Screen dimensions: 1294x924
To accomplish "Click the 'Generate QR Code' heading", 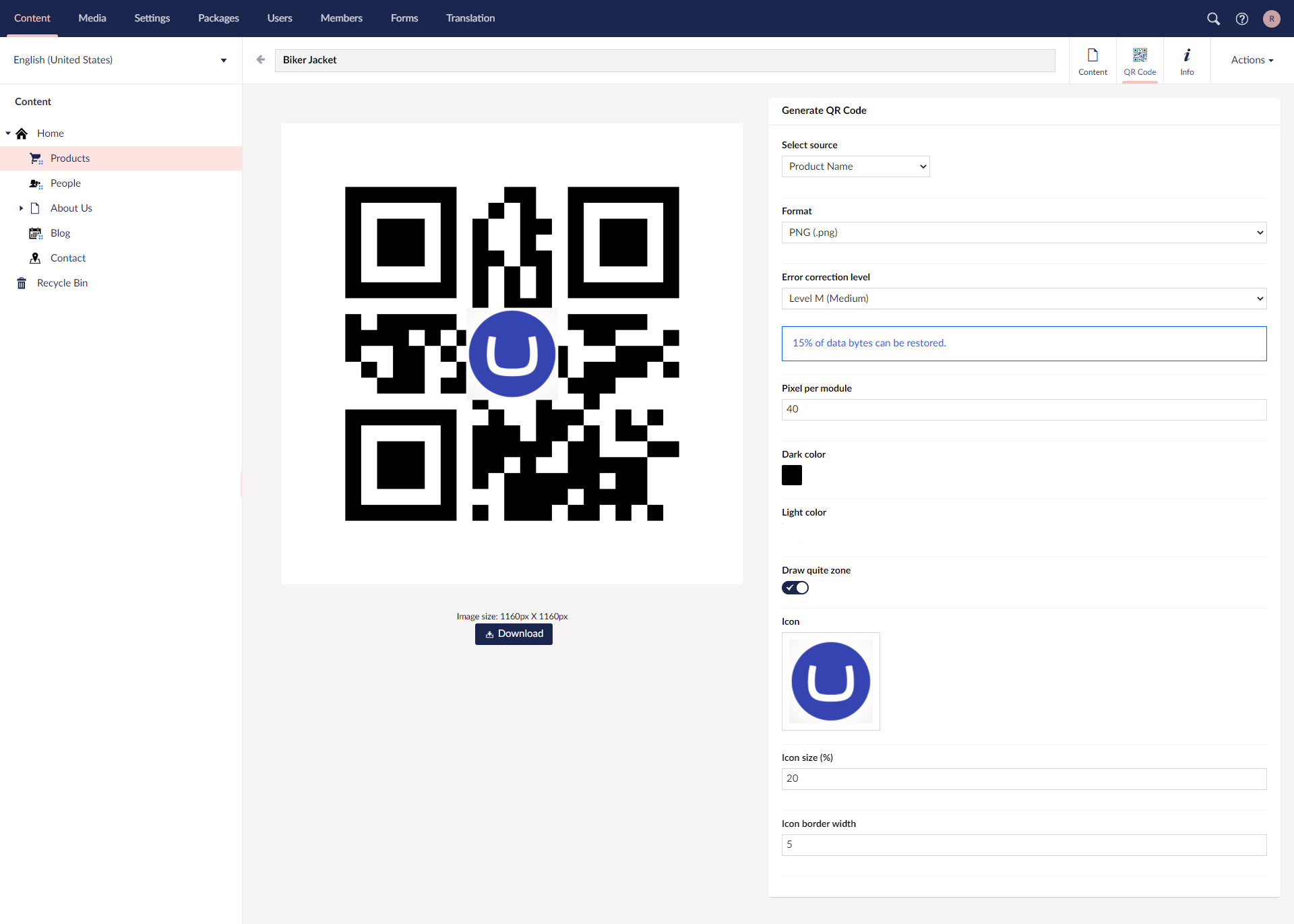I will point(824,111).
